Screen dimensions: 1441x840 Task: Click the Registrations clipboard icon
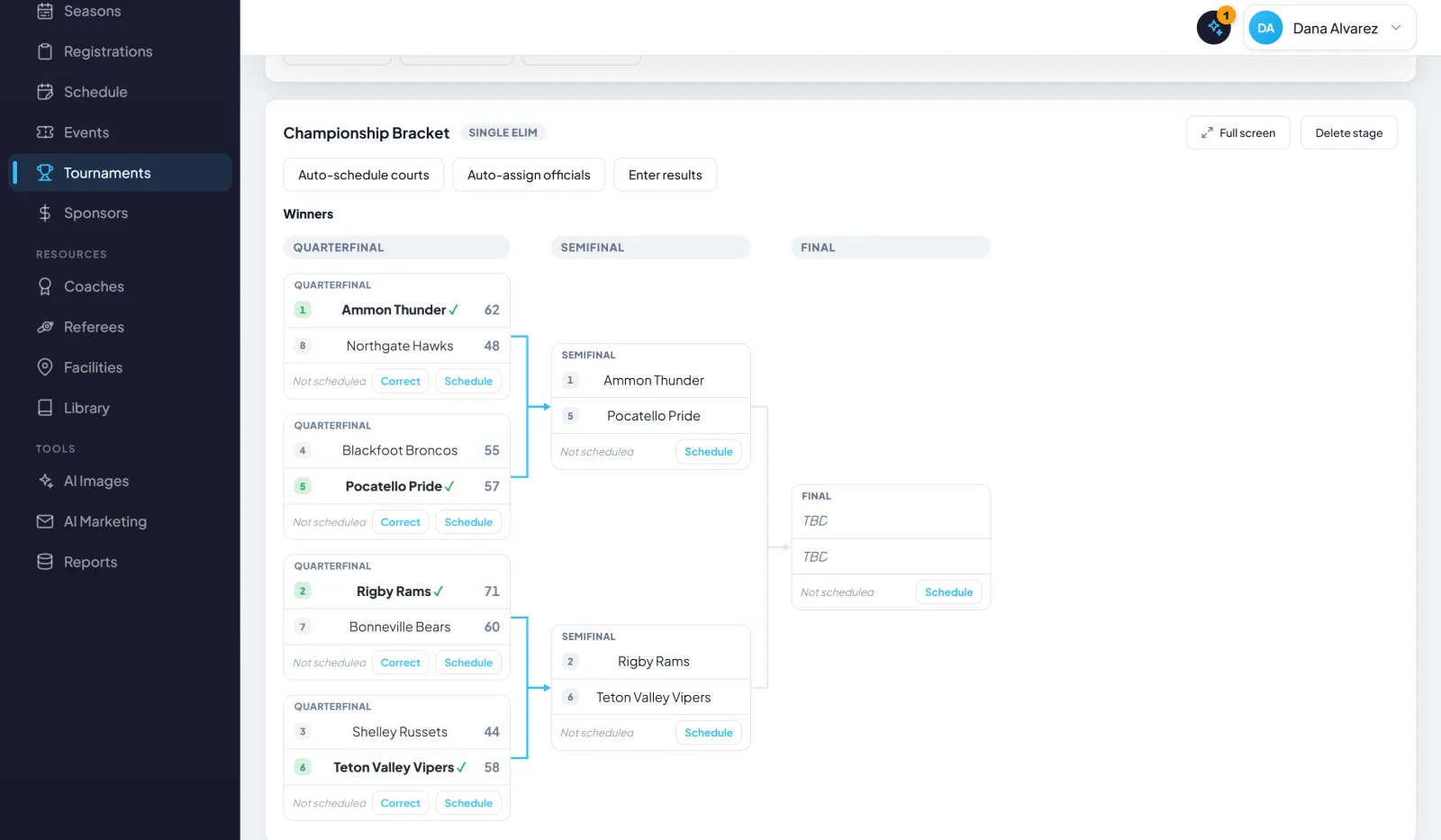pos(45,51)
